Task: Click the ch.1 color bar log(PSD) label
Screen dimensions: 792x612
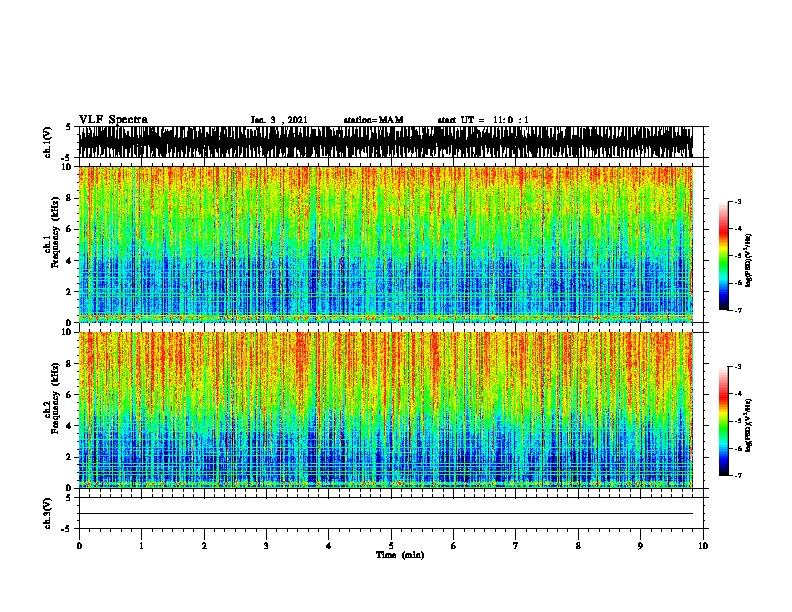Action: pos(749,260)
